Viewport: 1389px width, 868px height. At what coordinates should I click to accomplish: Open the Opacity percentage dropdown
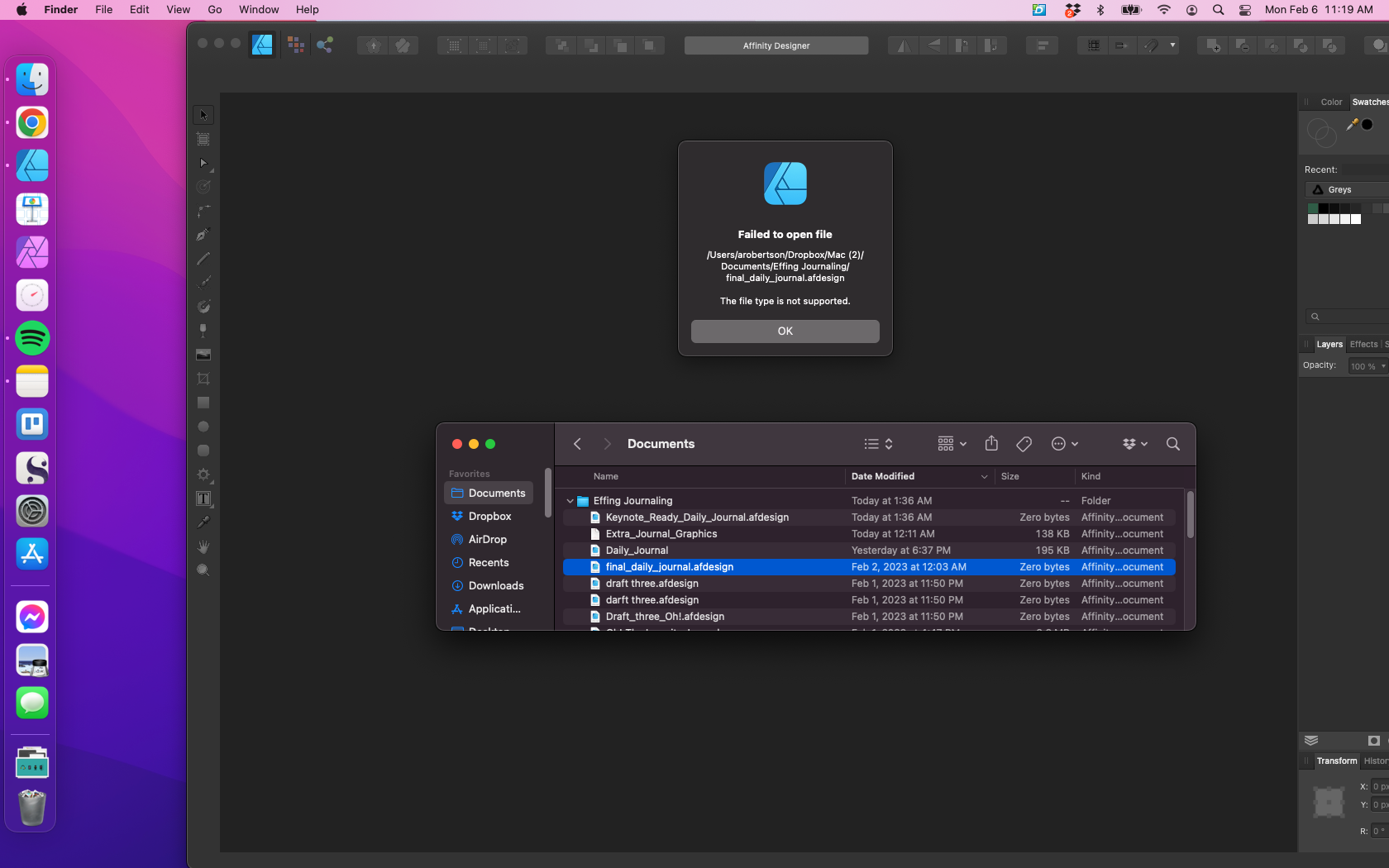coord(1368,366)
